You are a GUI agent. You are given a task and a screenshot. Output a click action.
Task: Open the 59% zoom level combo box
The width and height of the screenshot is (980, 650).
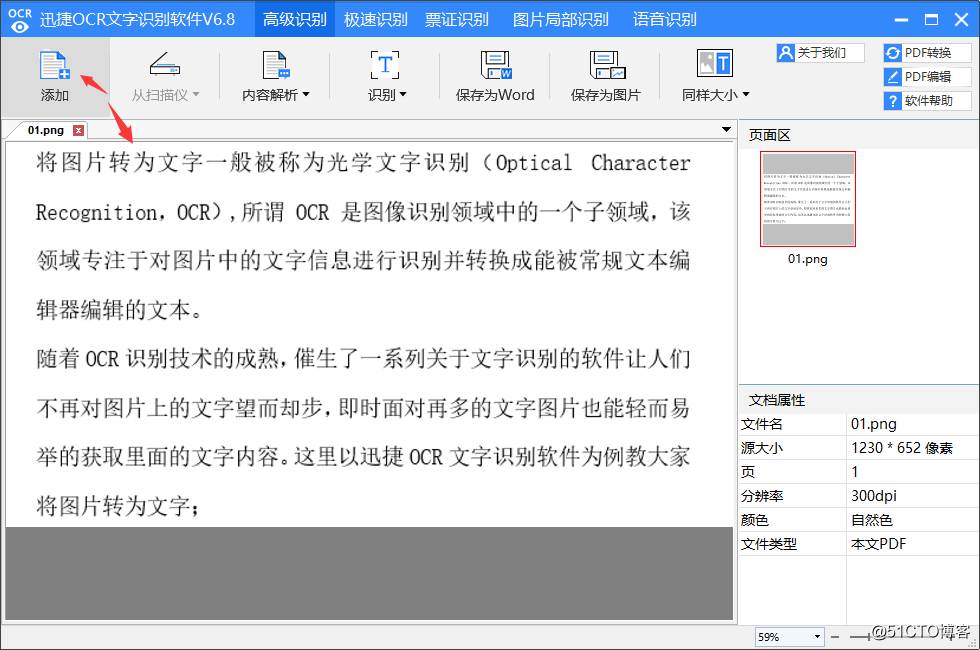(x=789, y=637)
